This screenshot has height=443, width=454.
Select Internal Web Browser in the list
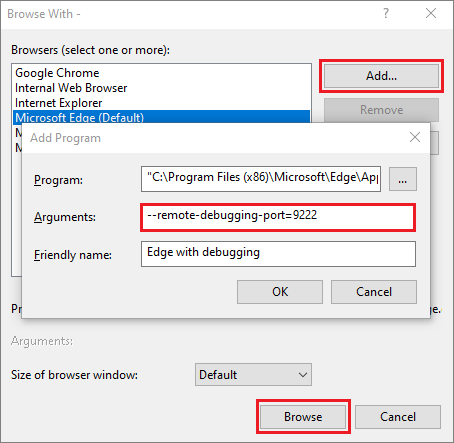[x=71, y=88]
